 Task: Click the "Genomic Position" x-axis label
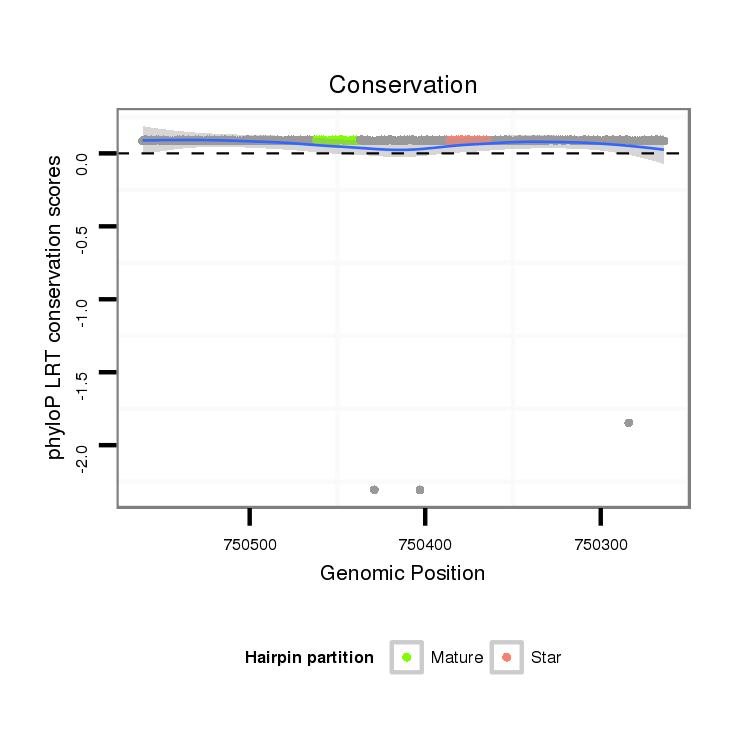pos(402,573)
